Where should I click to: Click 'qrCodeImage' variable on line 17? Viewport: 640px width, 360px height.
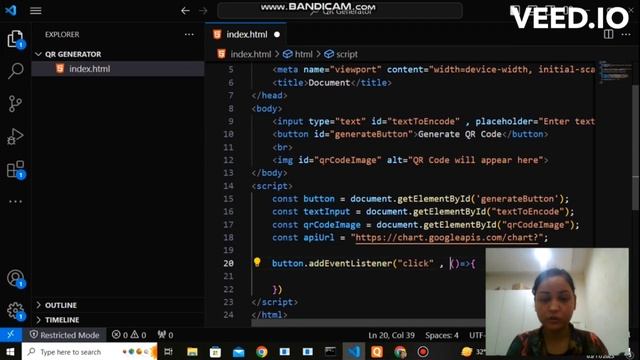332,224
